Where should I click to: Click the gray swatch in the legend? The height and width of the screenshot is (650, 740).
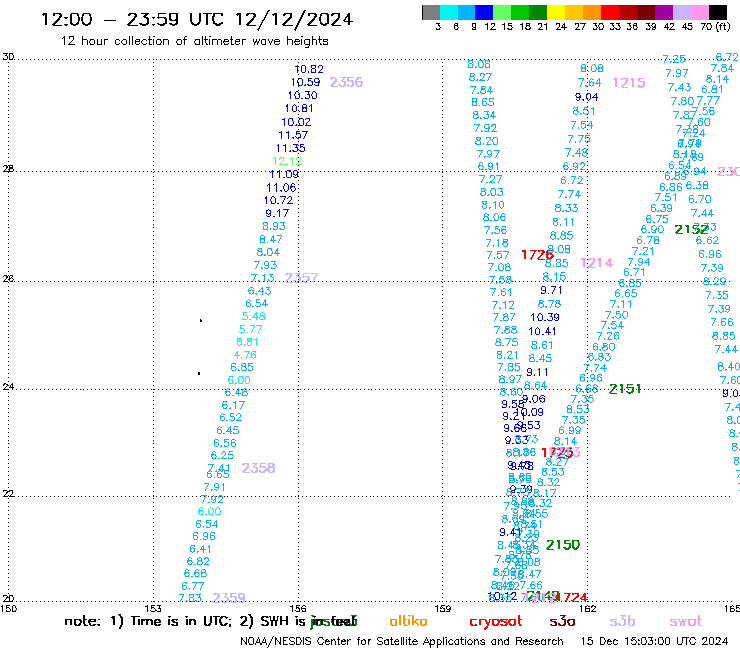coord(431,12)
